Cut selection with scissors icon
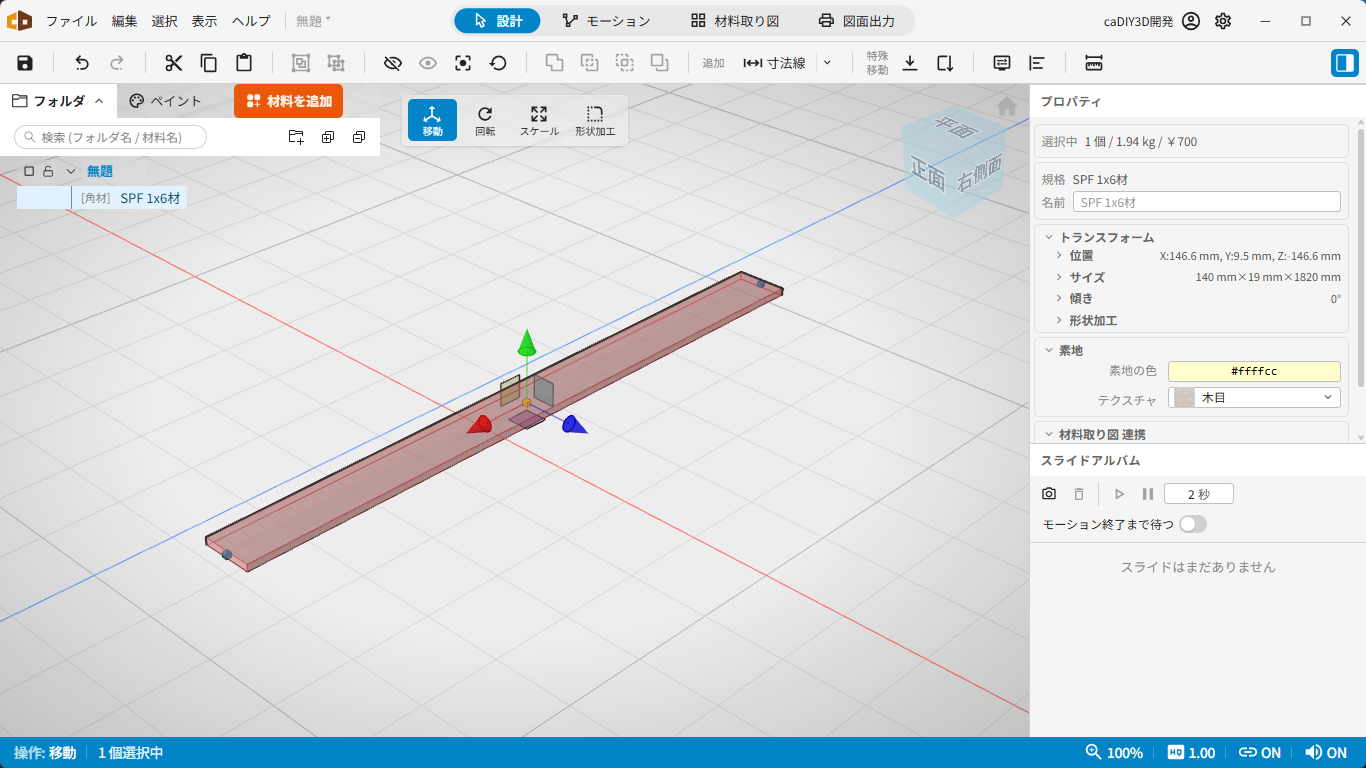 pos(174,63)
